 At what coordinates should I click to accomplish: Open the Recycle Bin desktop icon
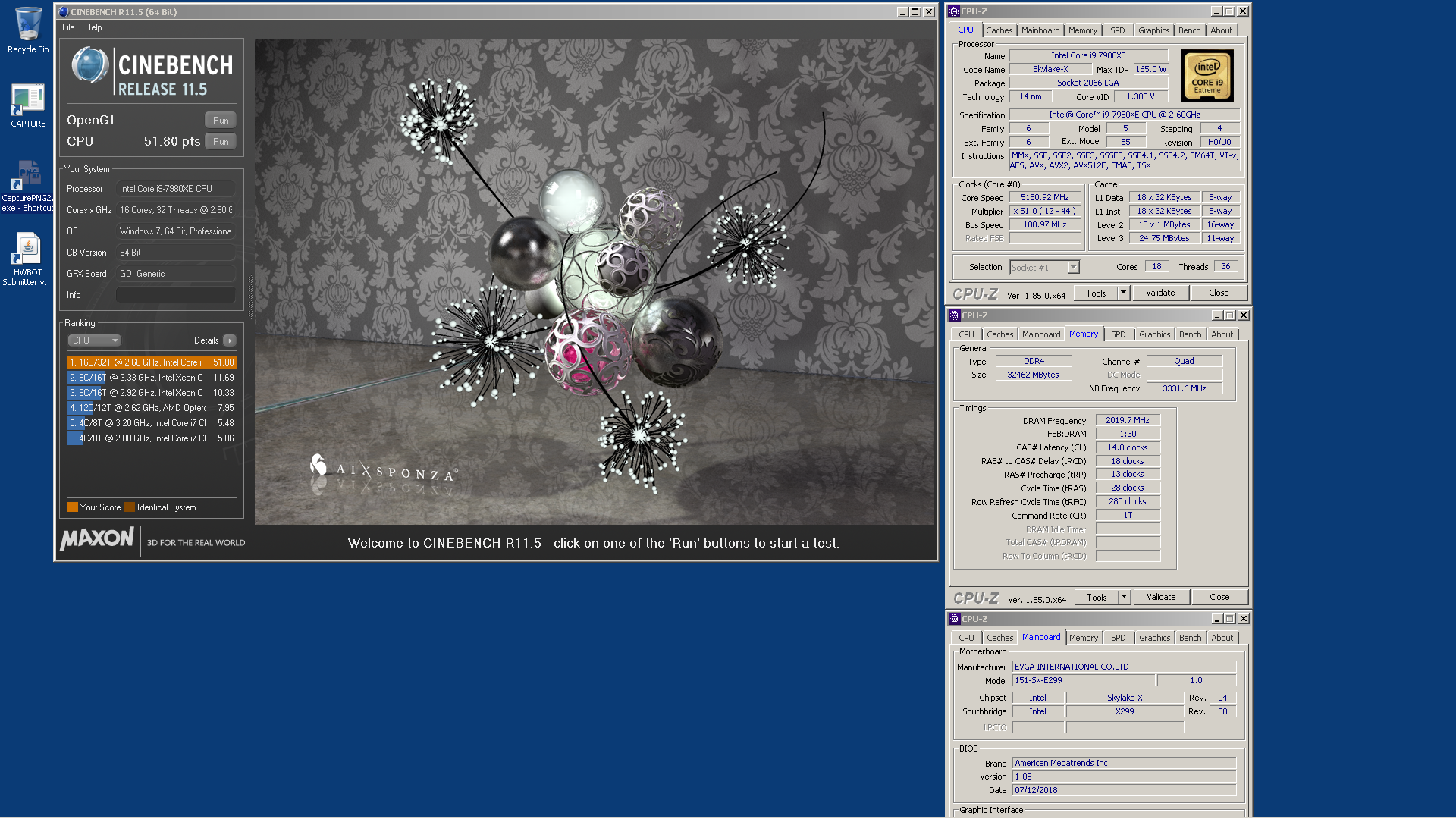pyautogui.click(x=28, y=30)
